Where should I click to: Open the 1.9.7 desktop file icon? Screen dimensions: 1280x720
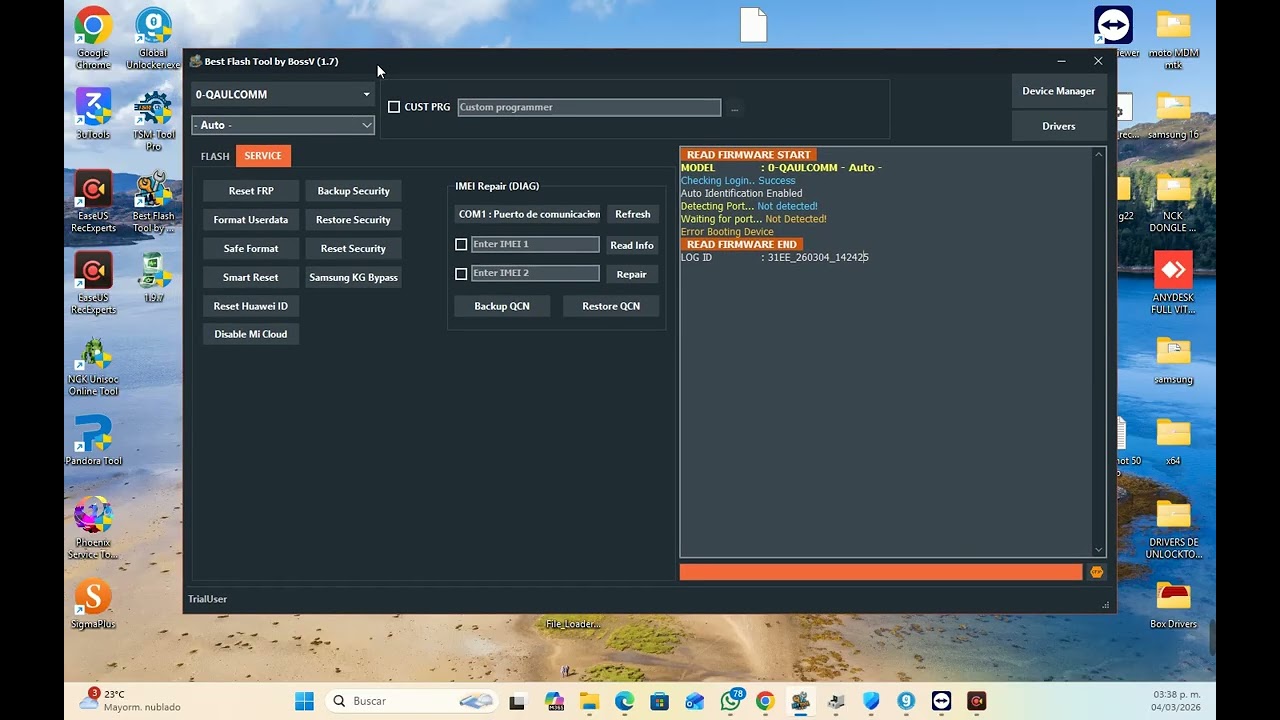[153, 276]
